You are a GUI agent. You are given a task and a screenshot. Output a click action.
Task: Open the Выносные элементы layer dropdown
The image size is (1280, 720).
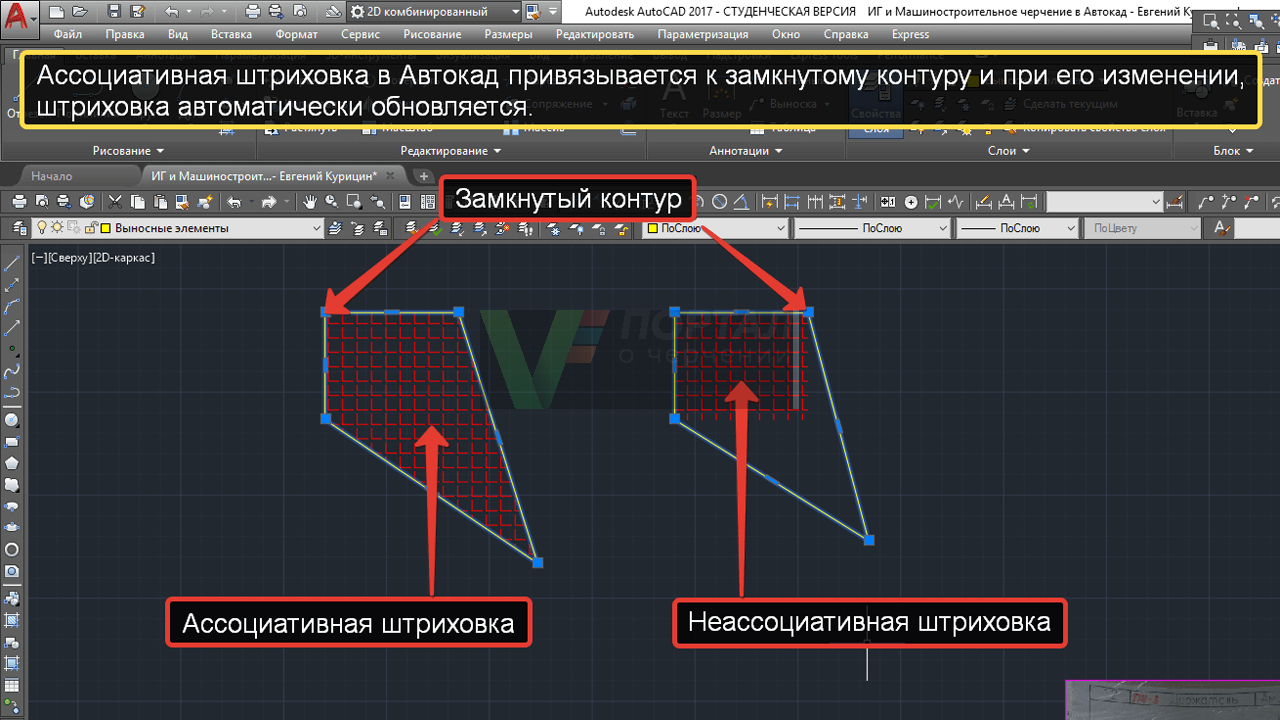[178, 228]
